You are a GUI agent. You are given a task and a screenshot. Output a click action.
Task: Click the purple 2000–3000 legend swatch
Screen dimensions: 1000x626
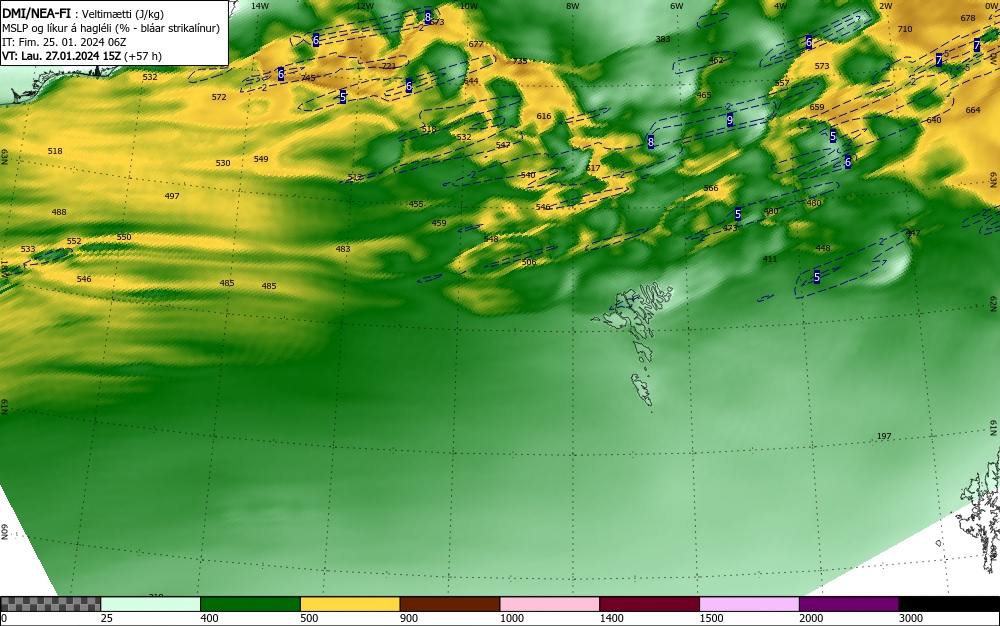click(849, 604)
